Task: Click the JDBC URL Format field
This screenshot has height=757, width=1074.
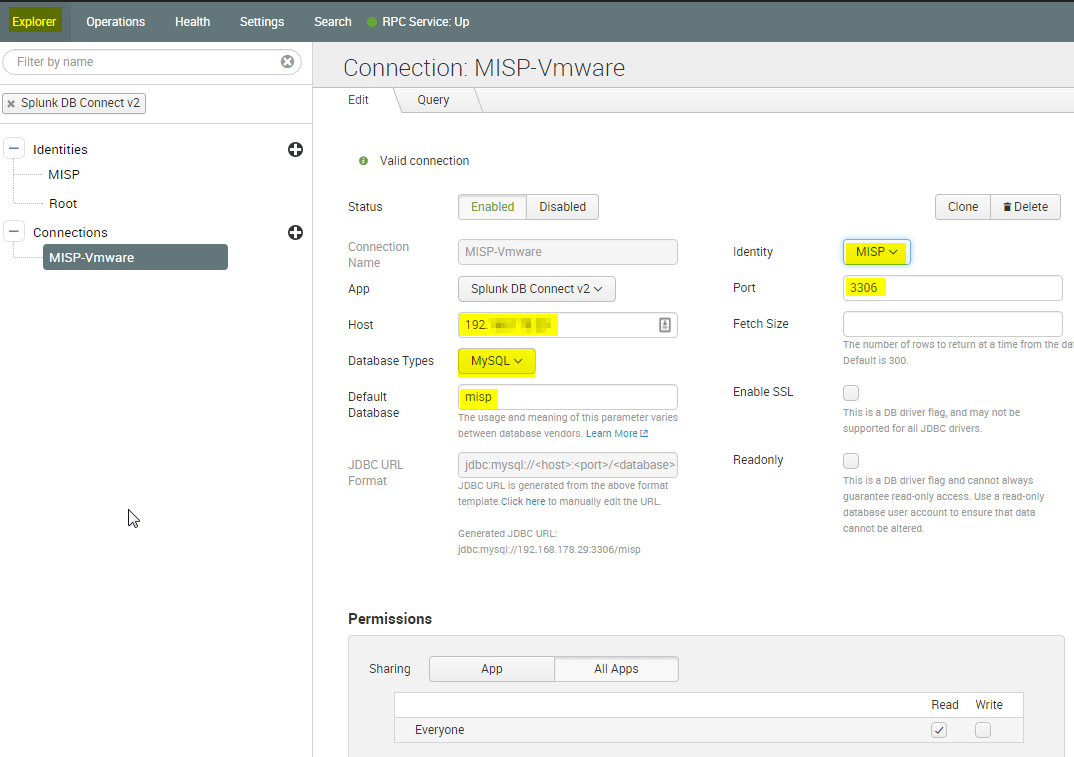Action: 568,465
